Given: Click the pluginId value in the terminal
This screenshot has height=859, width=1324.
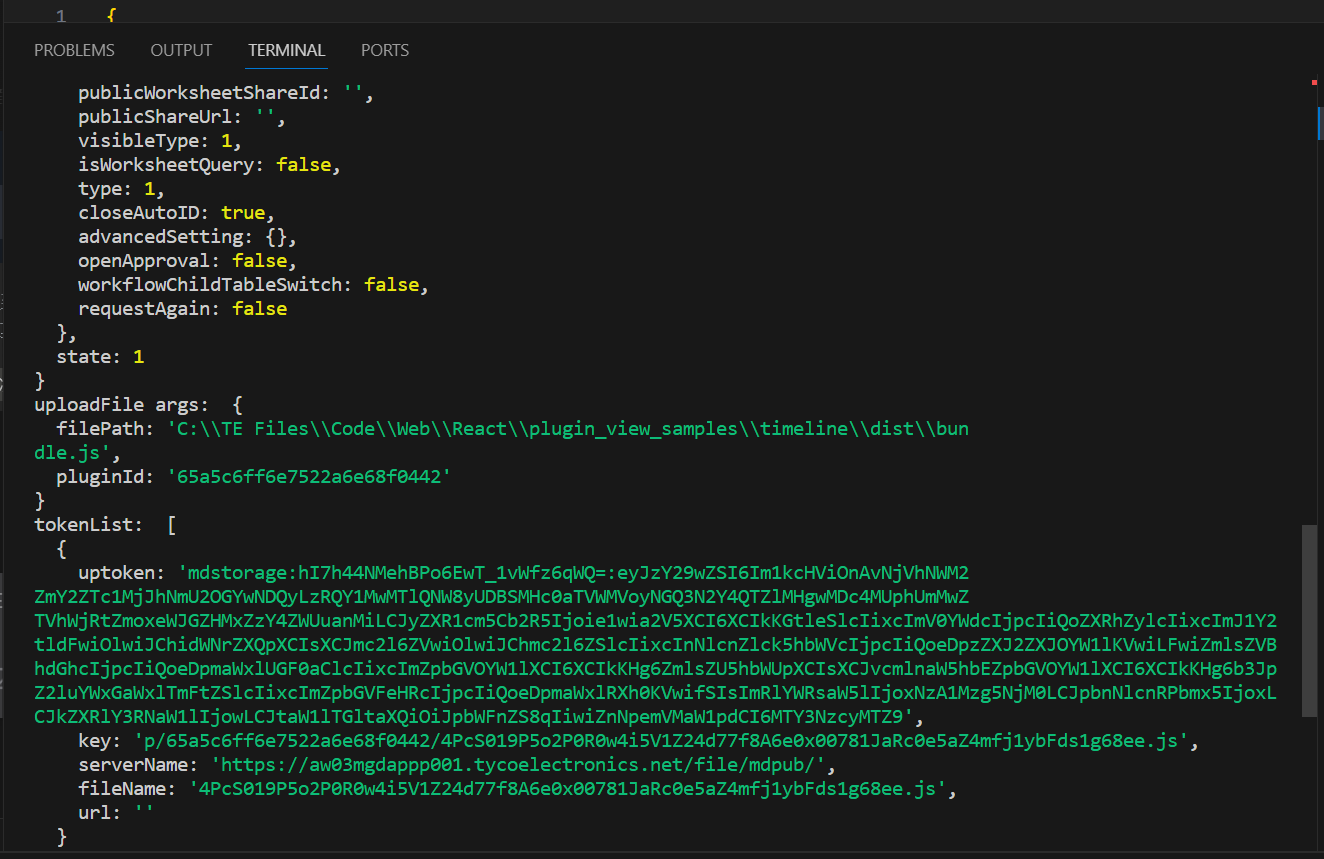Looking at the screenshot, I should [309, 477].
